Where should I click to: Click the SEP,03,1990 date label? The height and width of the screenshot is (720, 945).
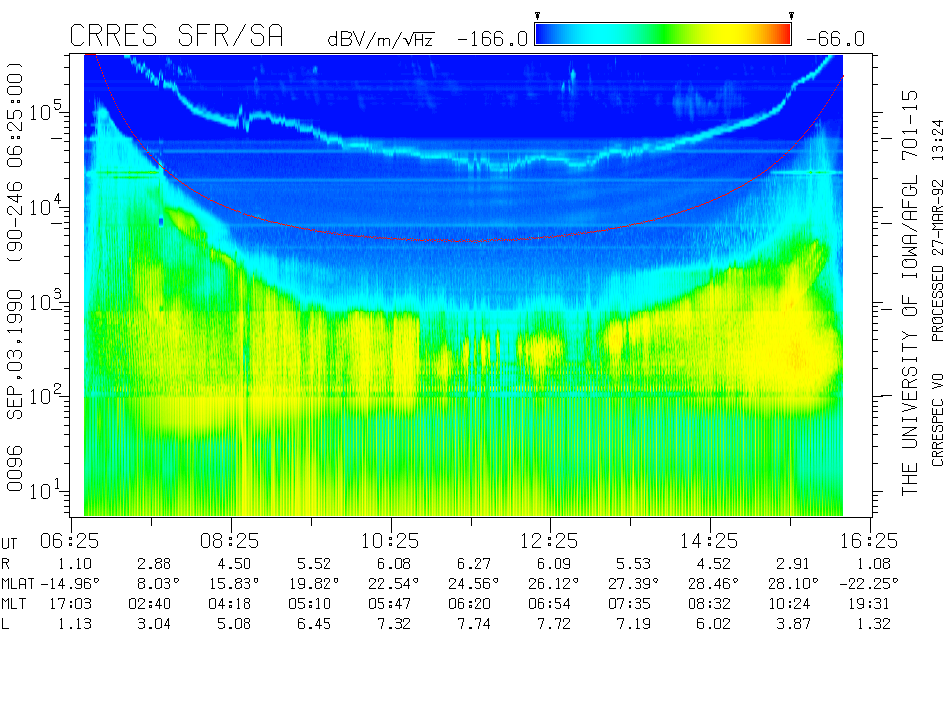point(14,354)
